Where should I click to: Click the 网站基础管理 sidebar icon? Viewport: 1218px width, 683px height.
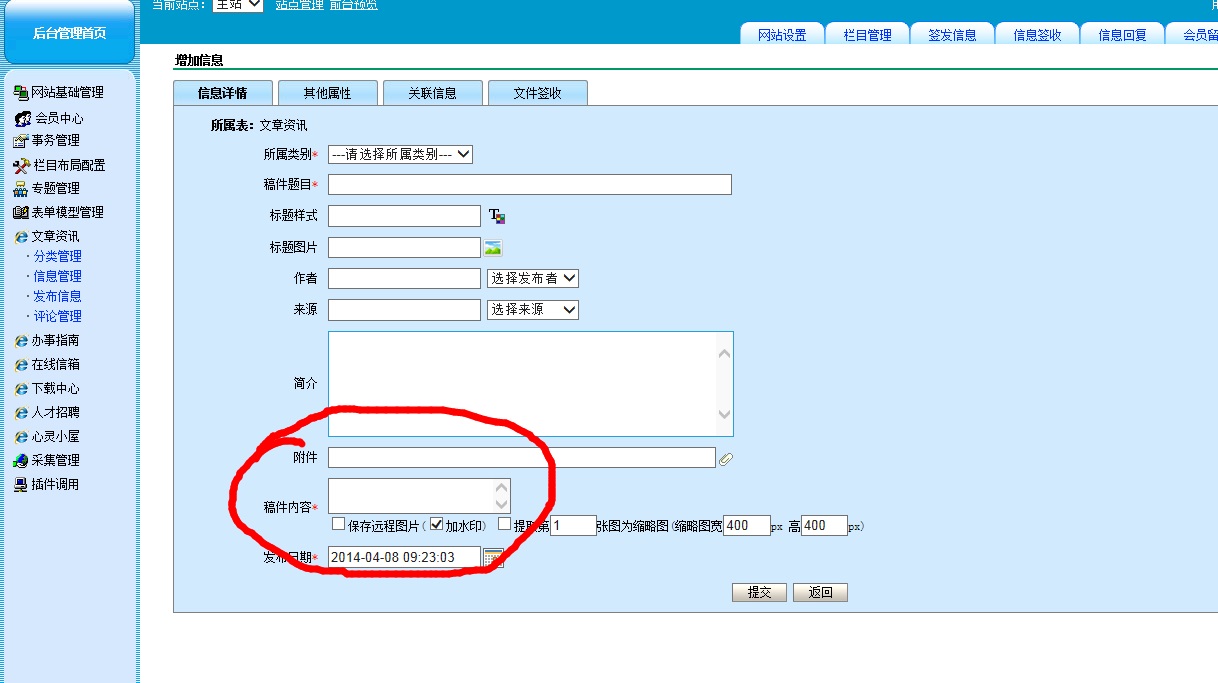click(x=21, y=92)
